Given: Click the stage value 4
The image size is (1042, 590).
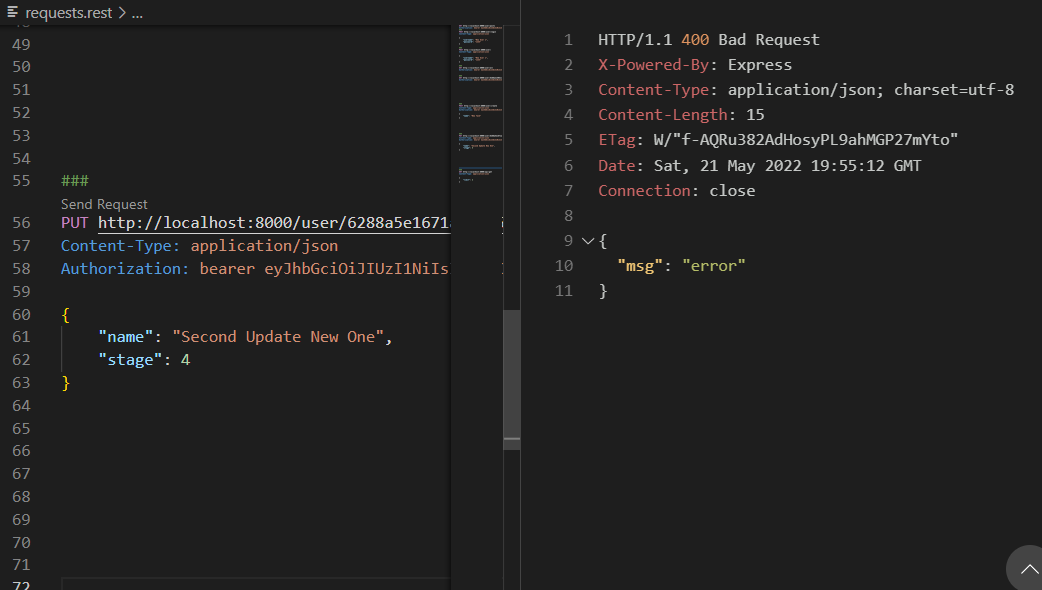Looking at the screenshot, I should pyautogui.click(x=185, y=359).
